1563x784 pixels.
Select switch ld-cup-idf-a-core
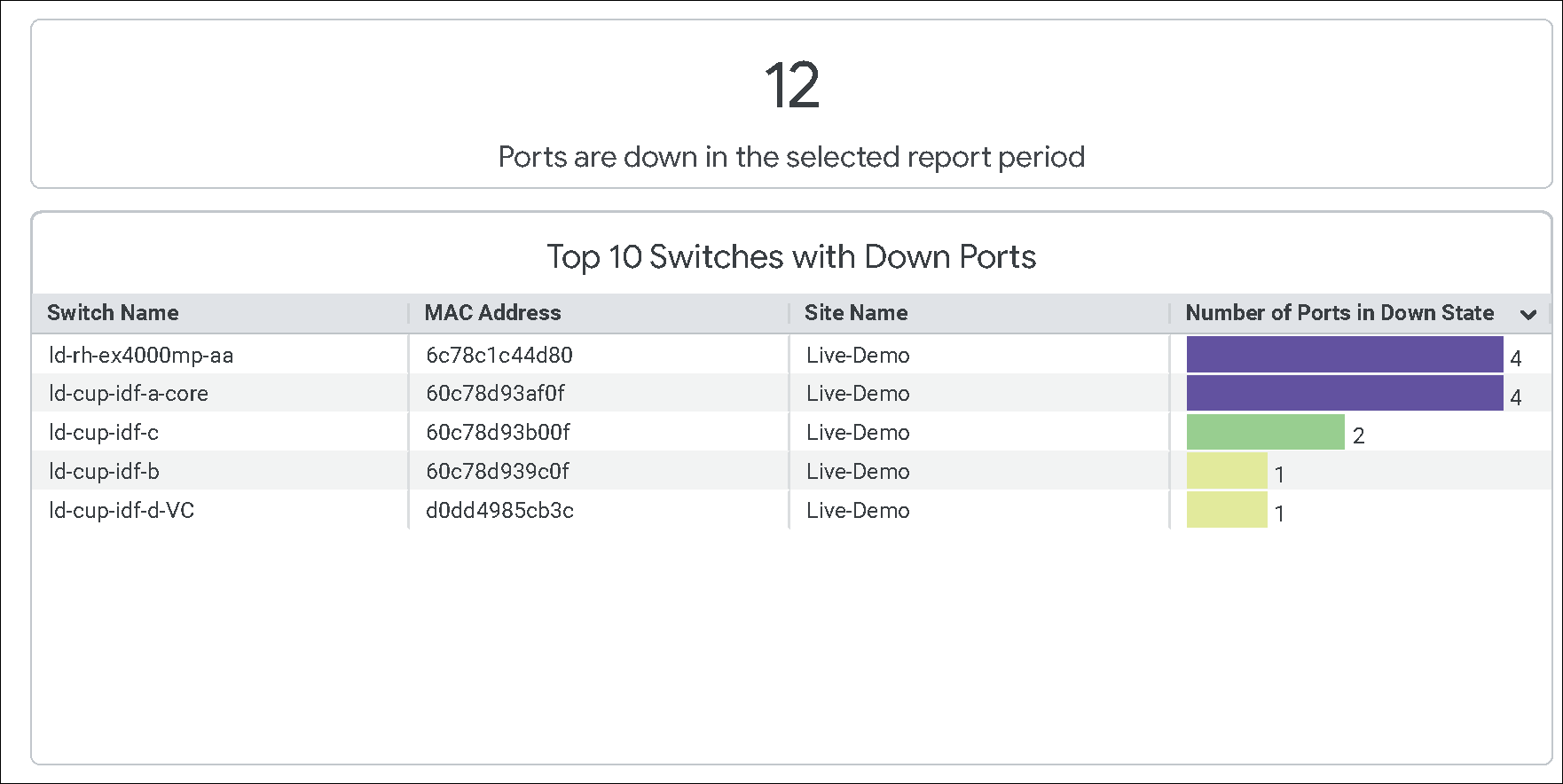pos(129,394)
